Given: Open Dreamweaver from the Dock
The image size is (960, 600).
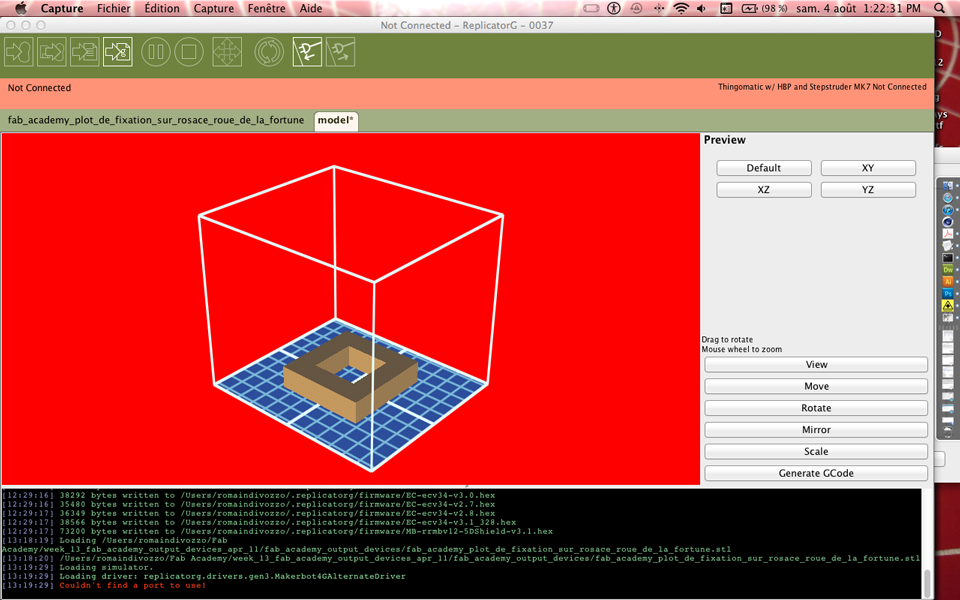Looking at the screenshot, I should (948, 269).
